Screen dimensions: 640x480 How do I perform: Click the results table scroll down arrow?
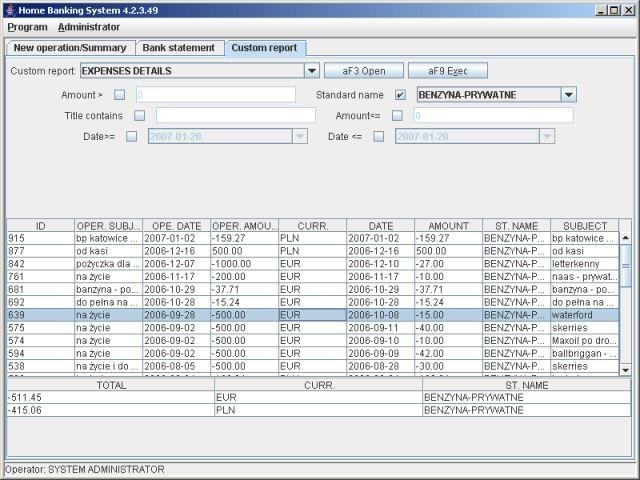point(625,370)
